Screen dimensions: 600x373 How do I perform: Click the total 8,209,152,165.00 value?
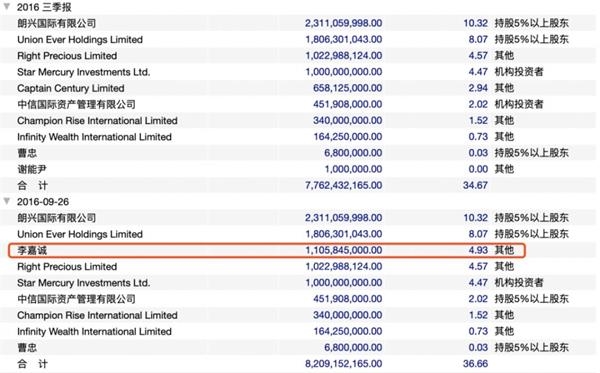click(344, 363)
